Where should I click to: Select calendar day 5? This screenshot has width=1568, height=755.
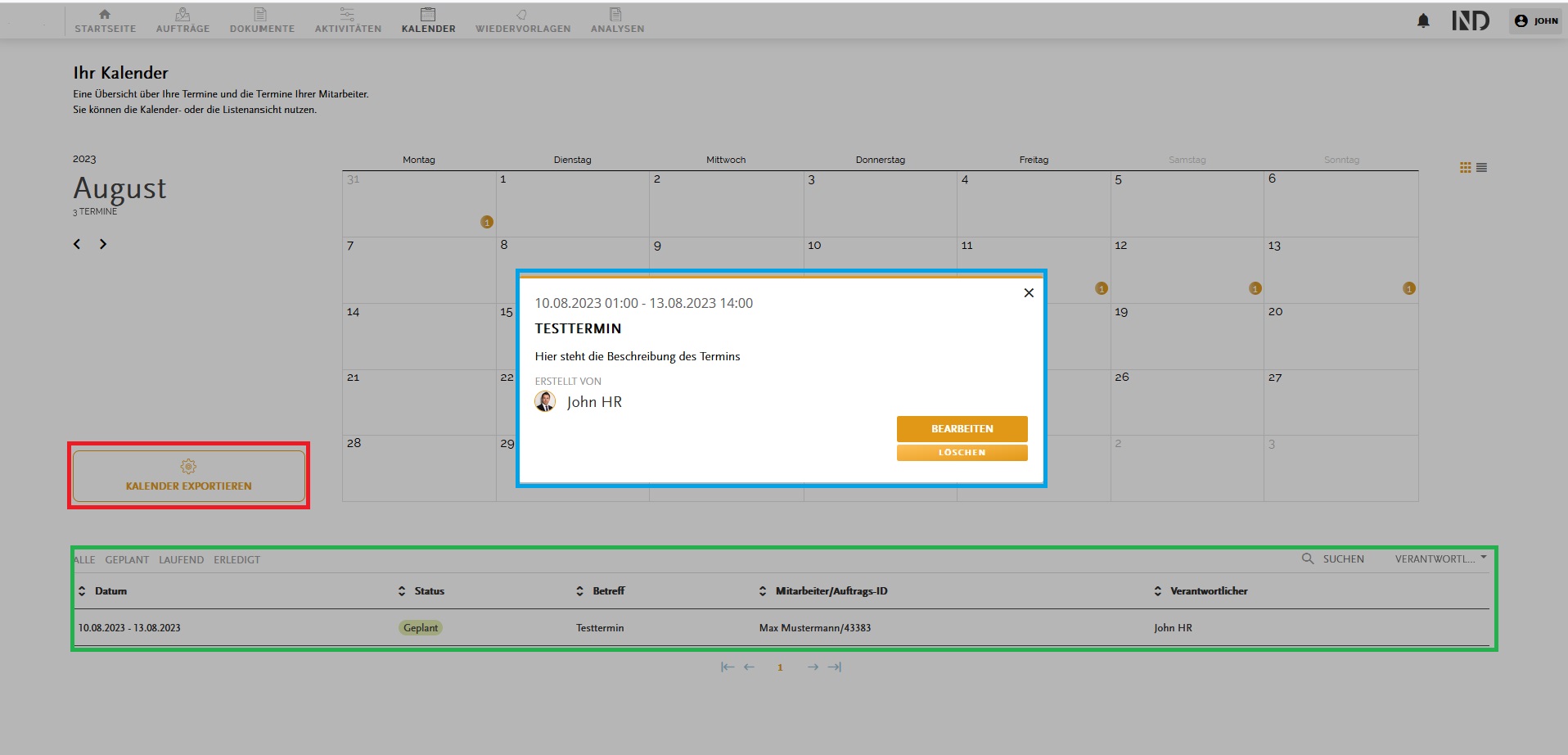(1187, 204)
